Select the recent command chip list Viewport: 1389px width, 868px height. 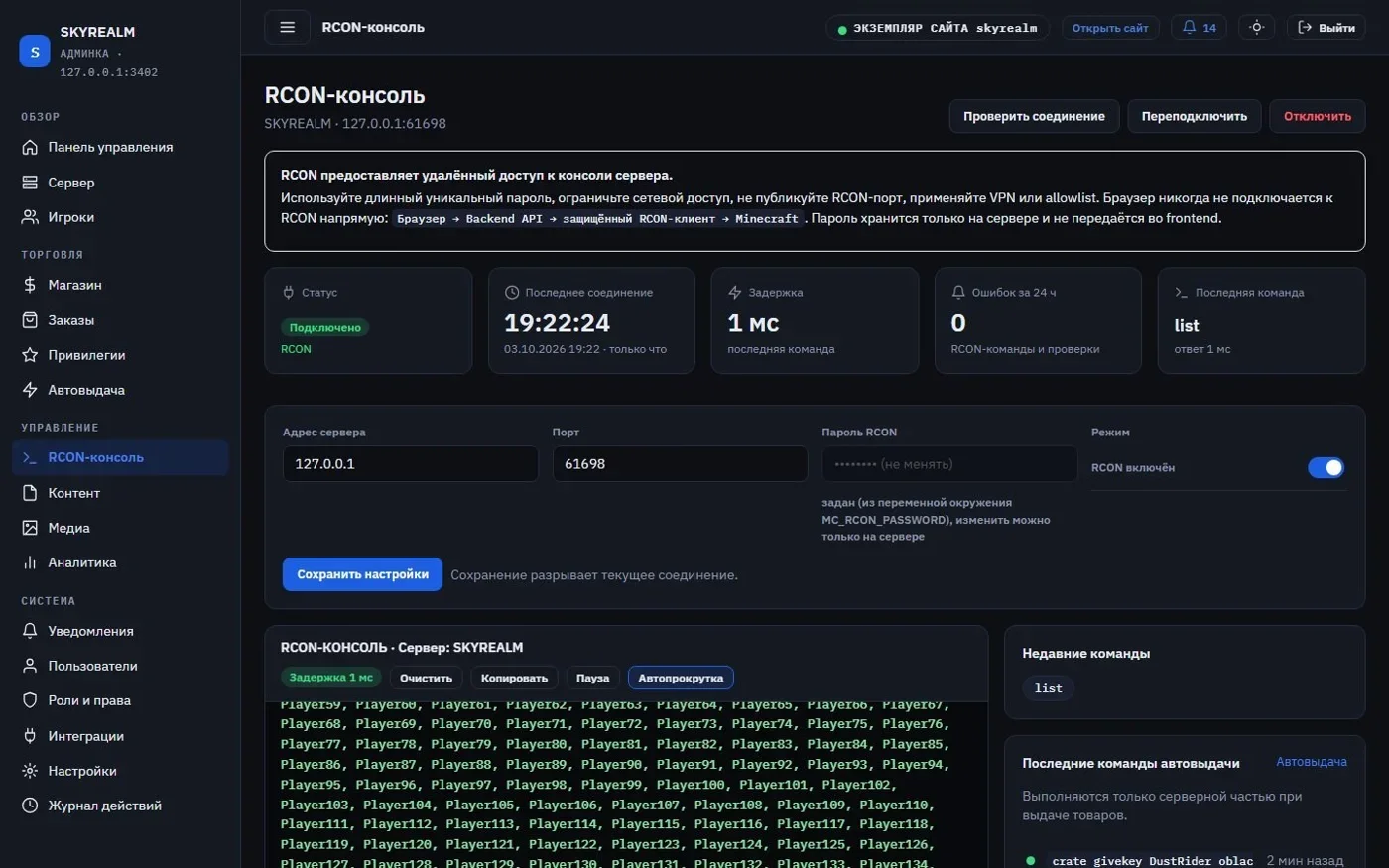click(1049, 688)
